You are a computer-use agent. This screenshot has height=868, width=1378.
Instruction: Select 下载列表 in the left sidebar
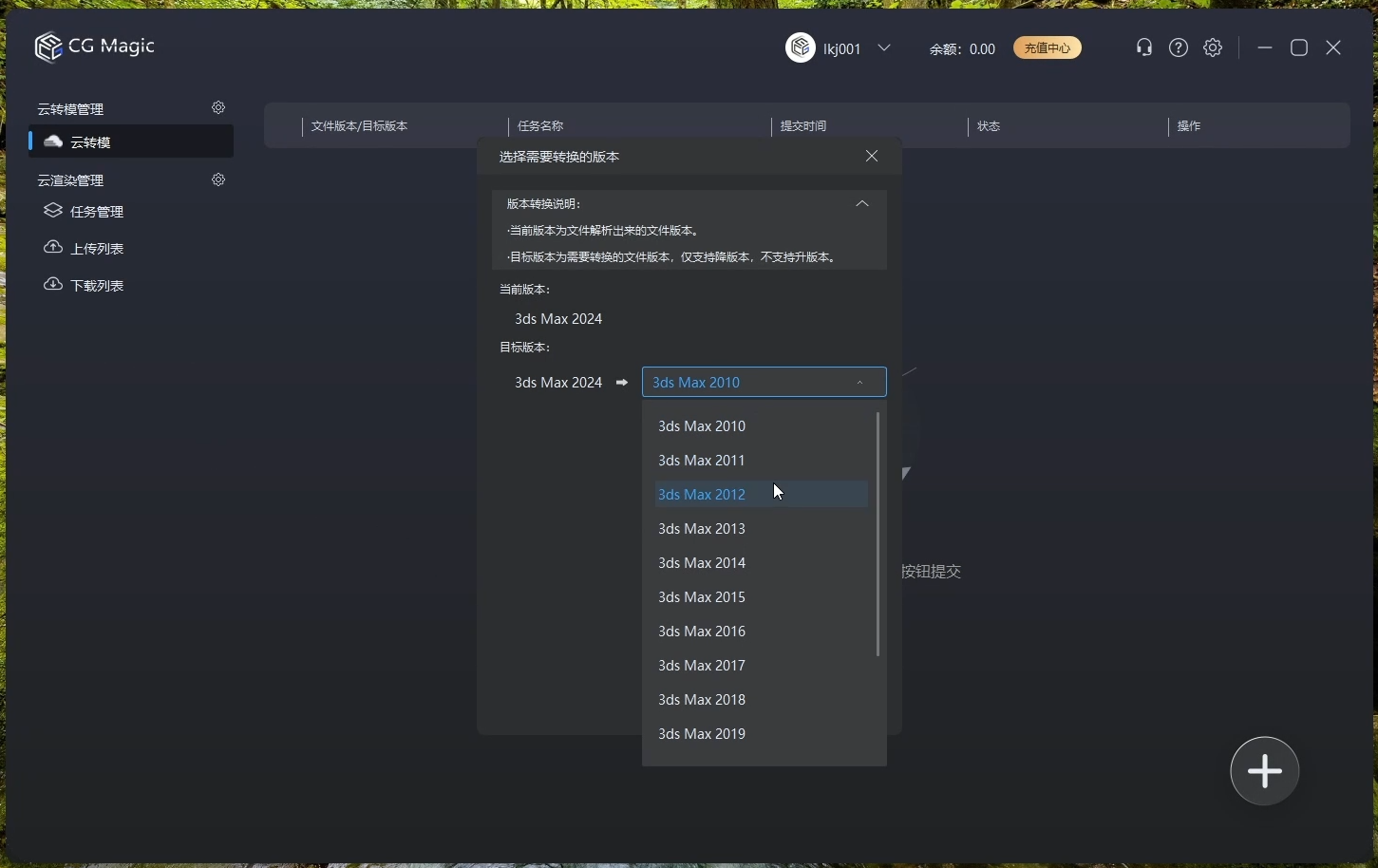(x=97, y=285)
